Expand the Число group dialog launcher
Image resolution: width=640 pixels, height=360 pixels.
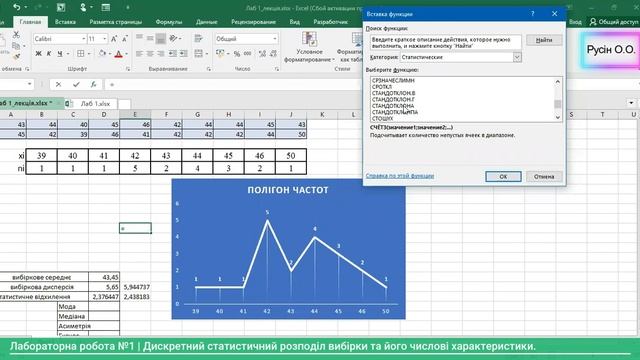coord(277,69)
